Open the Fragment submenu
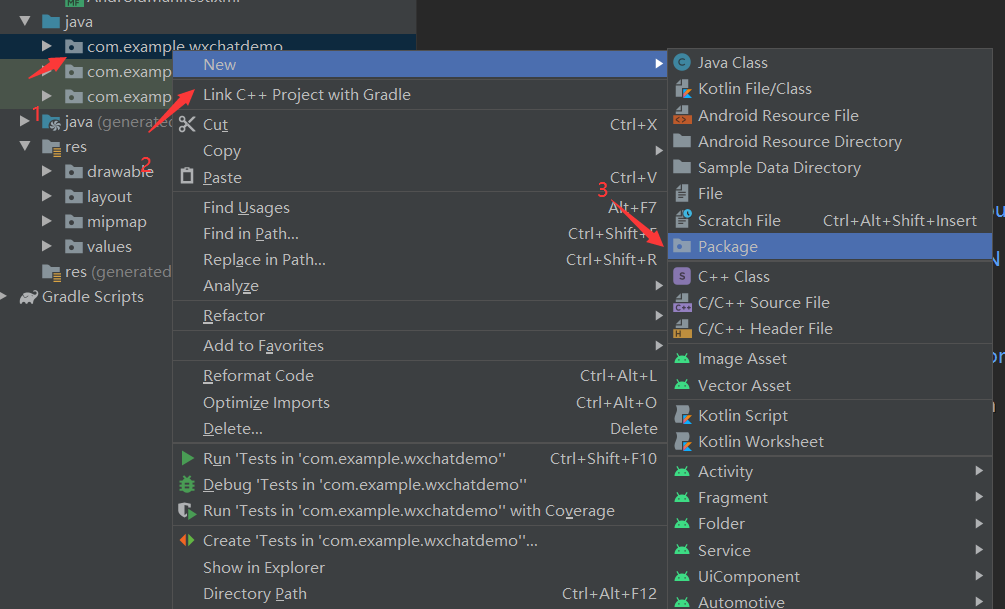Screen dimensions: 1005x609 tap(830, 497)
